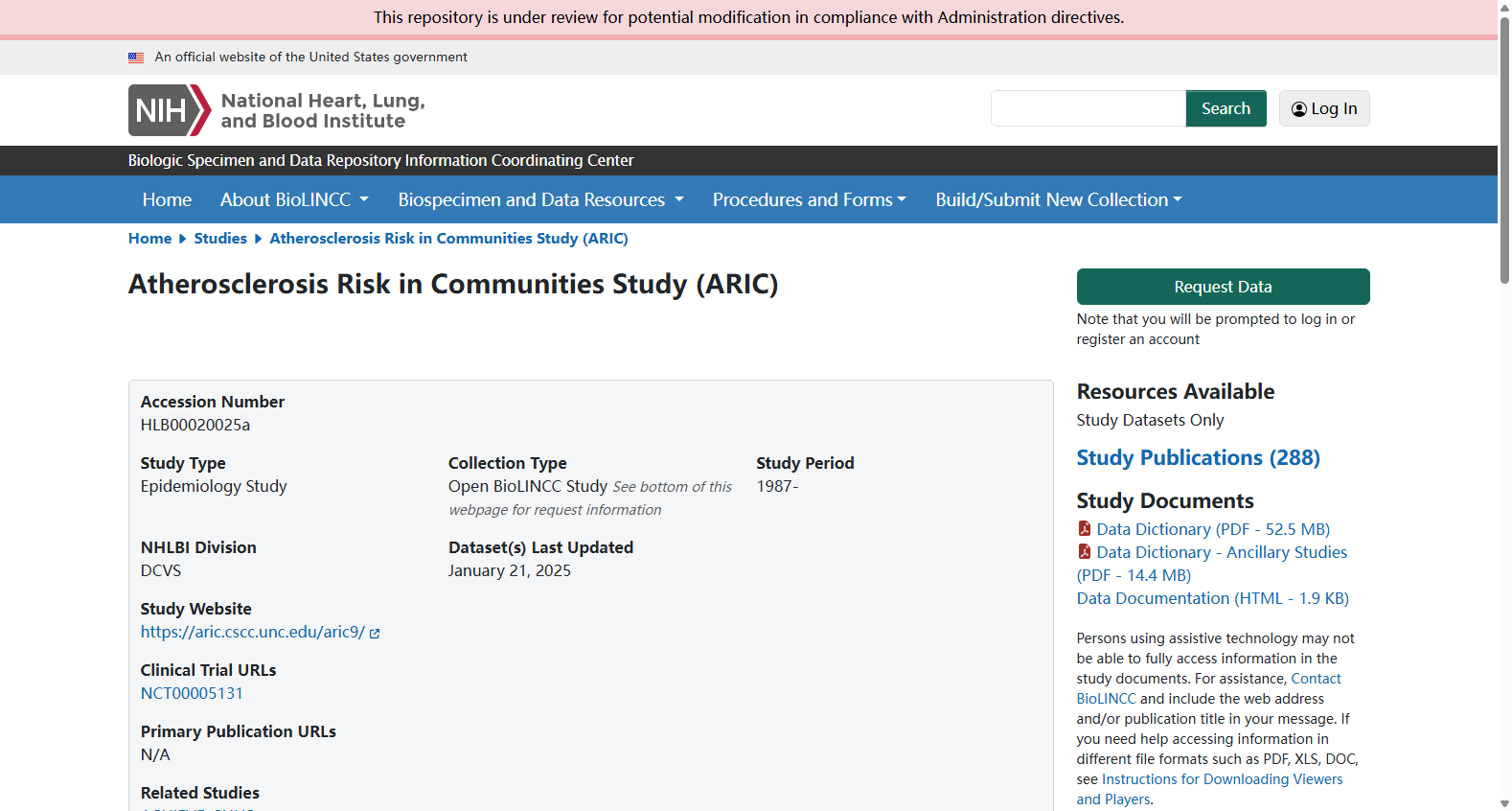Click the user icon in Log In button
Screen dimensions: 1512x811
[1299, 109]
